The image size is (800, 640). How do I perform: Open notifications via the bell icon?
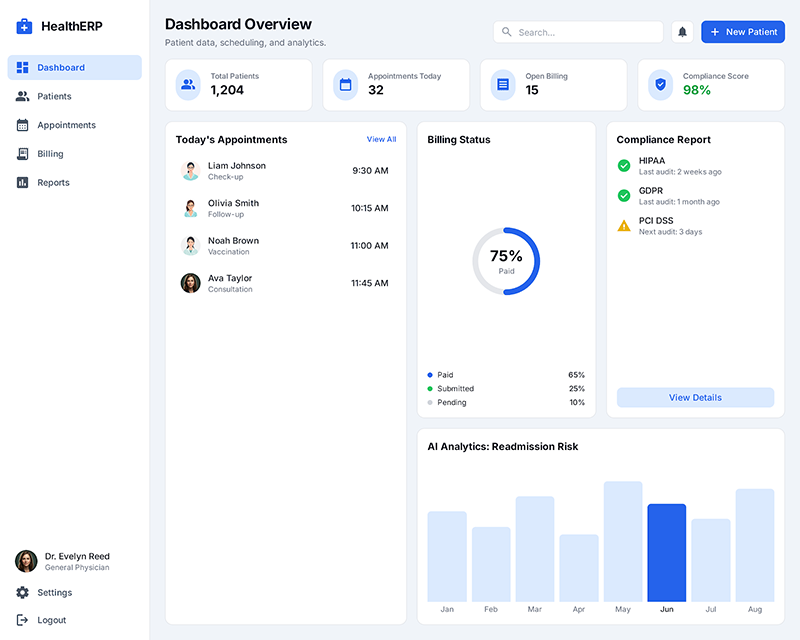pyautogui.click(x=682, y=31)
